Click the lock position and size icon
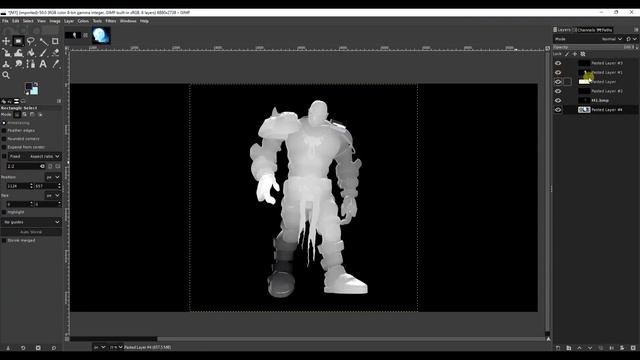The height and width of the screenshot is (360, 640). click(575, 54)
